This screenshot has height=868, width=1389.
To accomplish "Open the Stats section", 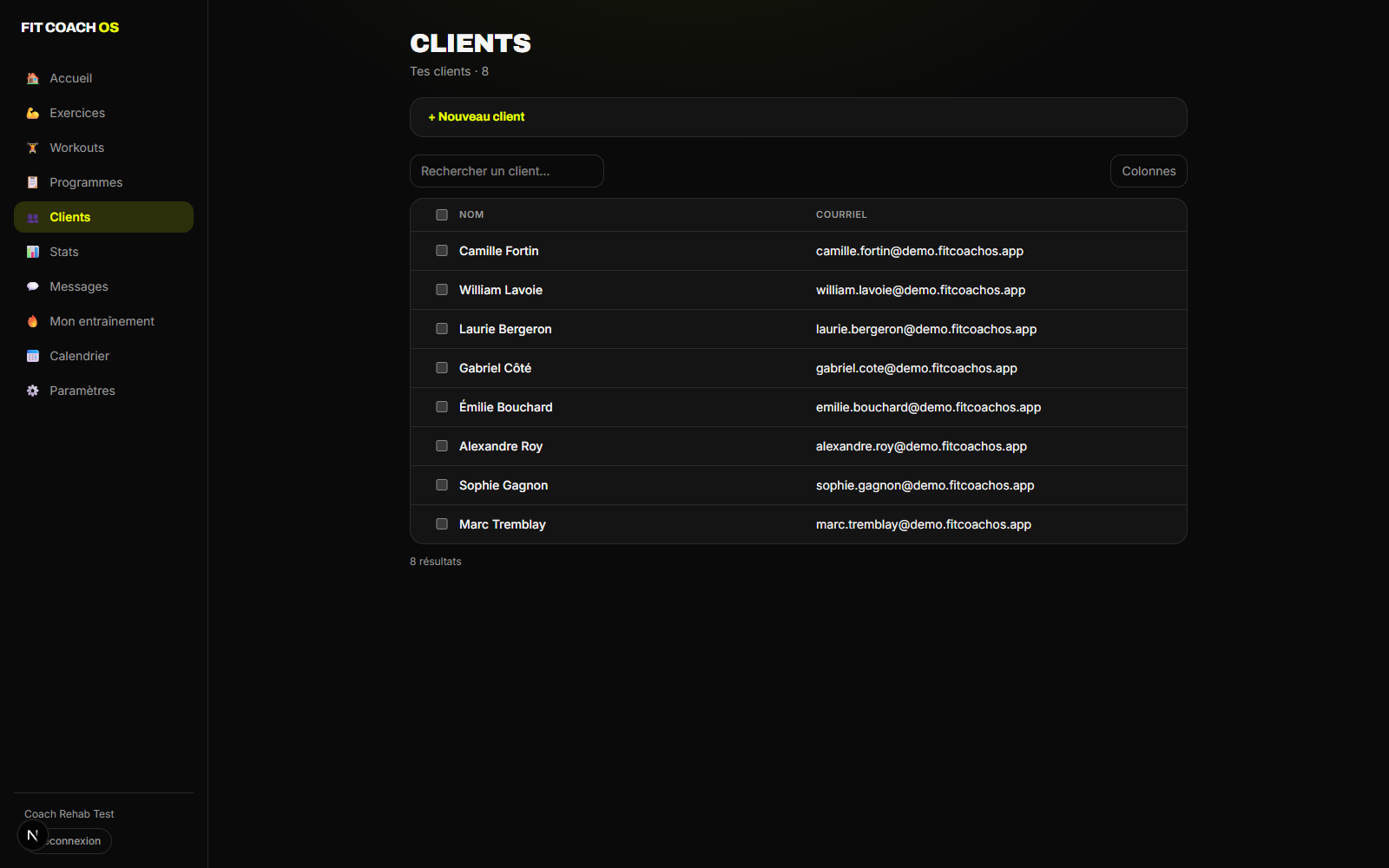I will (x=103, y=252).
